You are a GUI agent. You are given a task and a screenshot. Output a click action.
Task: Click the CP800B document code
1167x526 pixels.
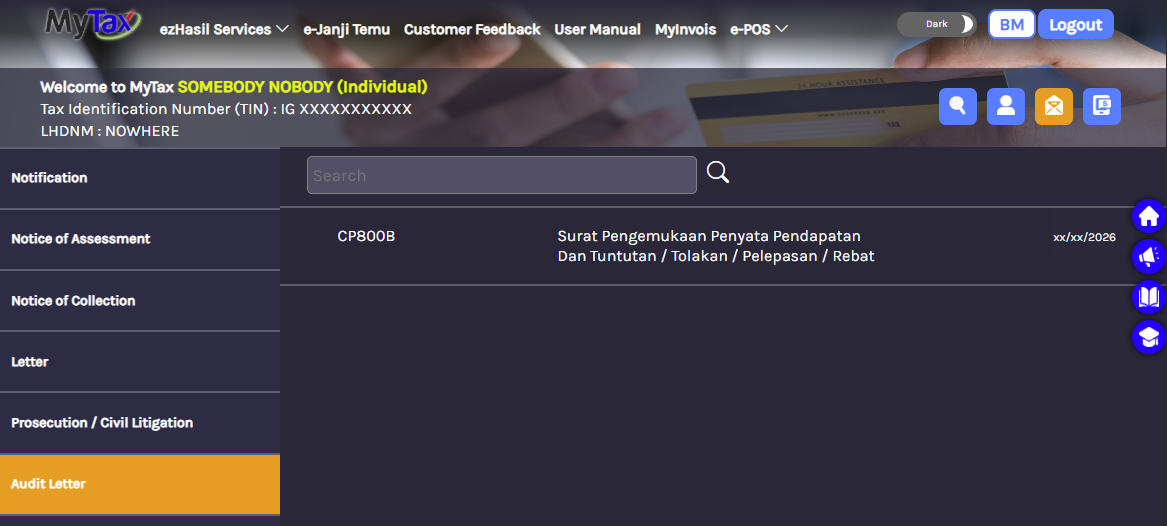point(366,236)
